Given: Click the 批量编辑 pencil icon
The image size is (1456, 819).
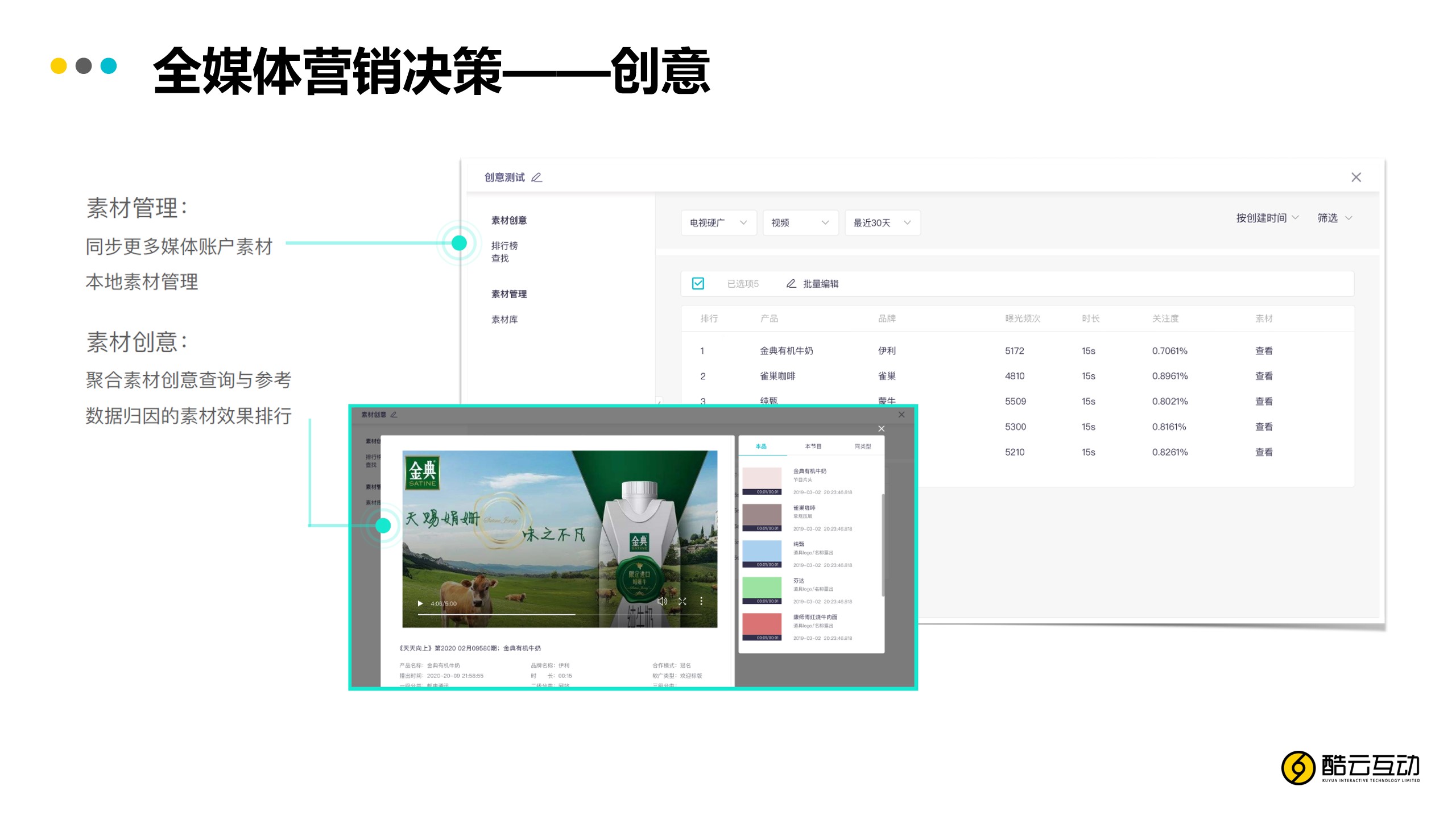Looking at the screenshot, I should 791,284.
